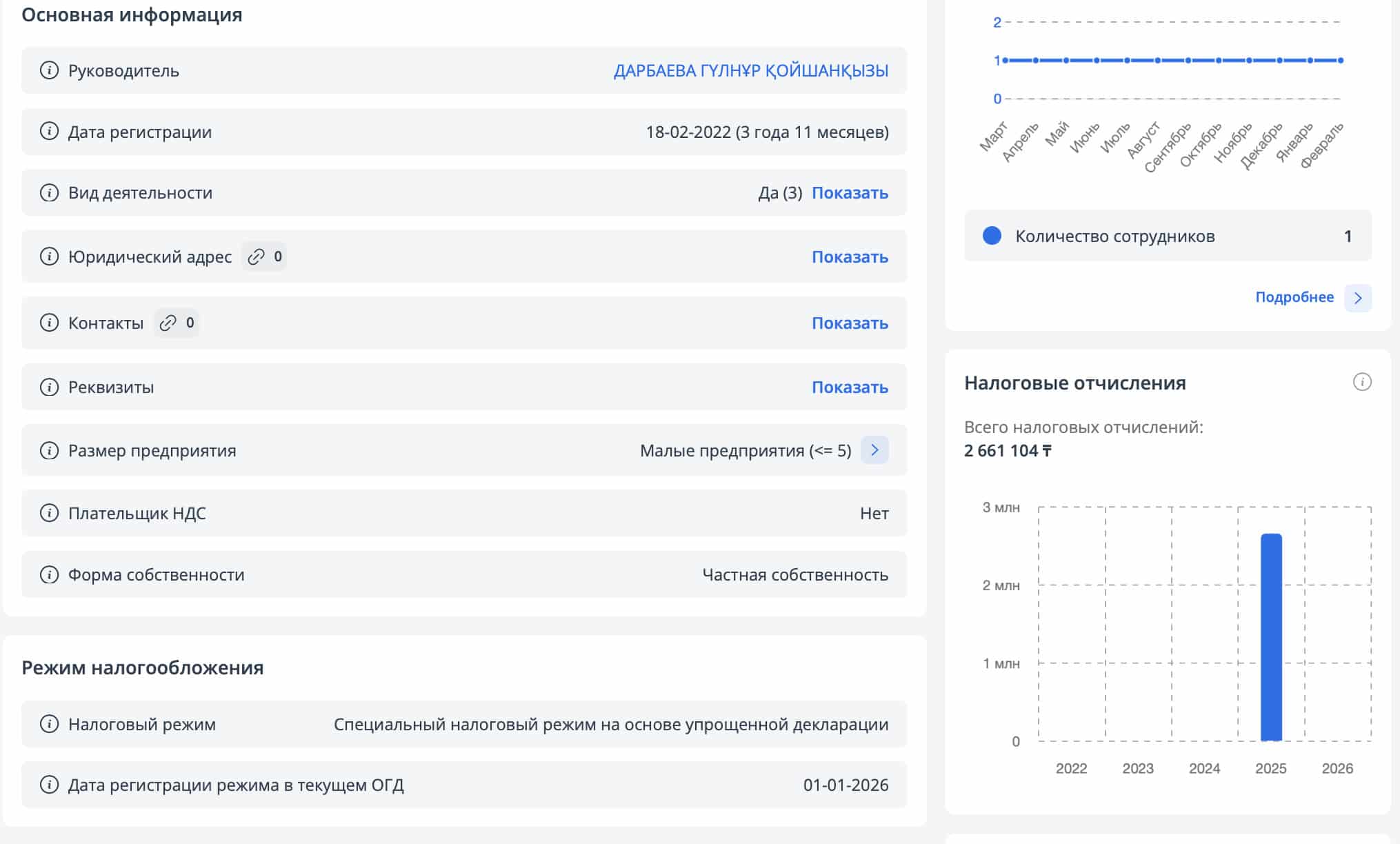The height and width of the screenshot is (844, 1400).
Task: Click info icon beside Дата регистрации
Action: click(49, 131)
